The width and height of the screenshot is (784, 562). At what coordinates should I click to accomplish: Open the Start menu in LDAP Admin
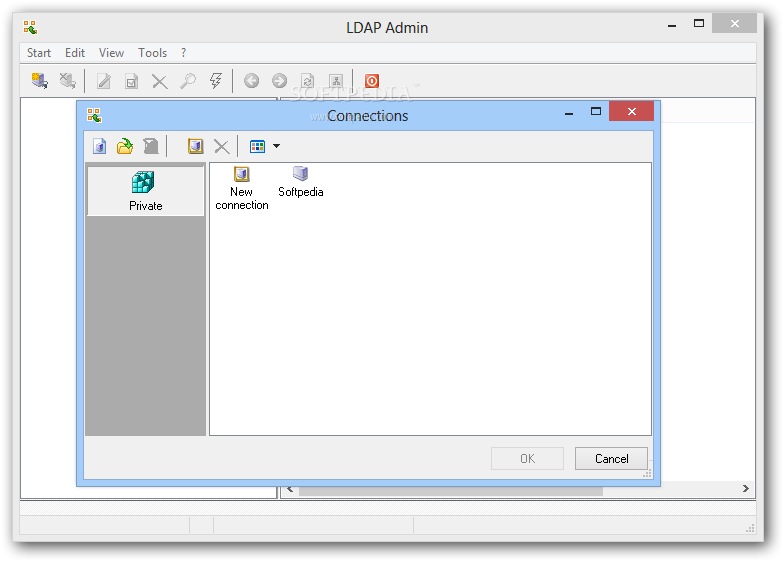[39, 53]
